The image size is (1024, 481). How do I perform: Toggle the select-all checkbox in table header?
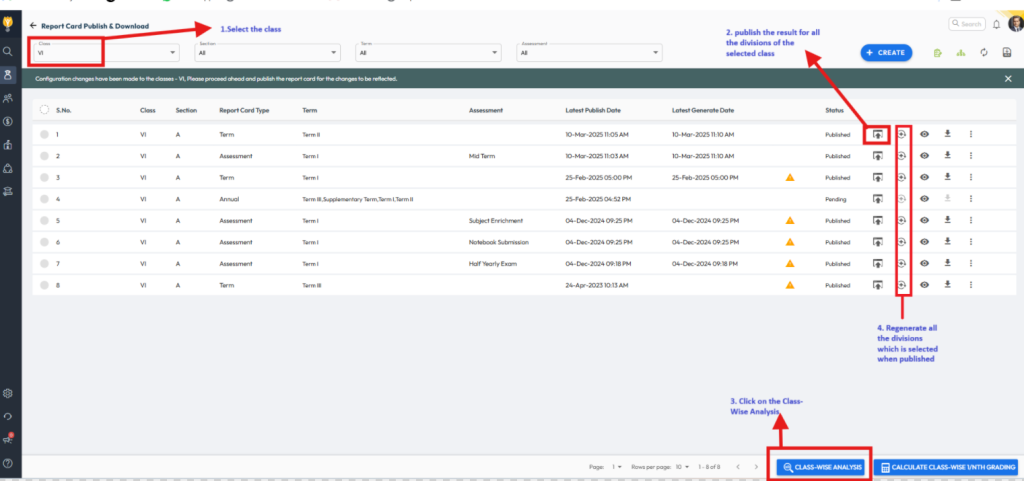45,110
